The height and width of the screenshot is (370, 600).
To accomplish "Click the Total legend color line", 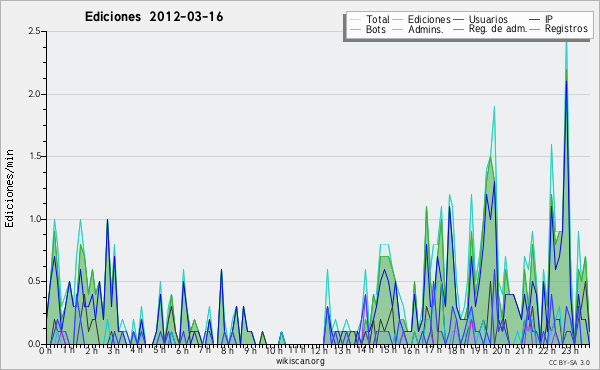I will pyautogui.click(x=355, y=19).
